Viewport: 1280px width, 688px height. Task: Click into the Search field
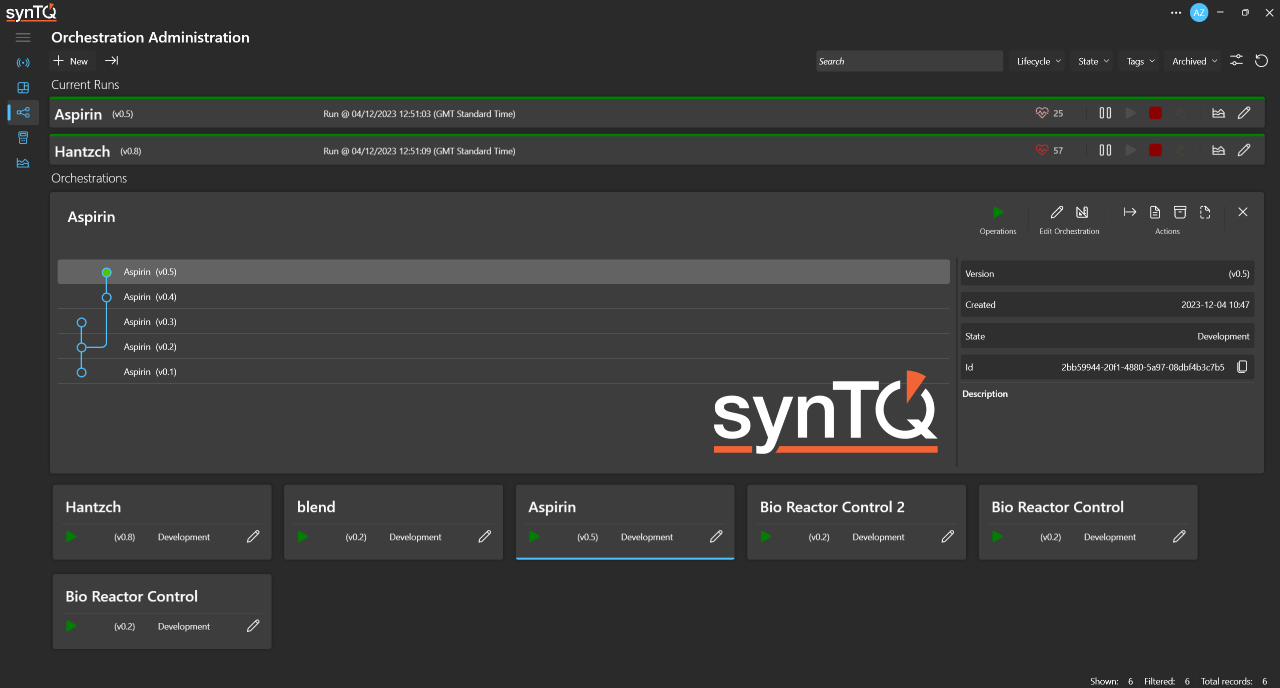(908, 61)
